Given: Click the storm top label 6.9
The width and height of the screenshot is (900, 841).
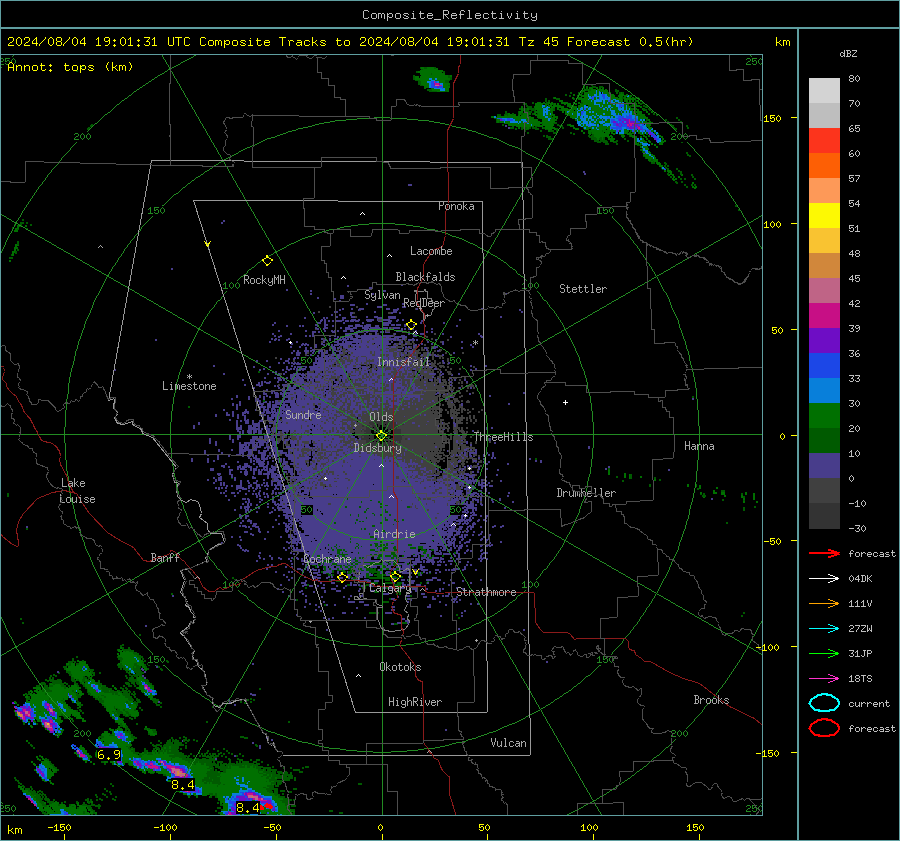Looking at the screenshot, I should 109,754.
